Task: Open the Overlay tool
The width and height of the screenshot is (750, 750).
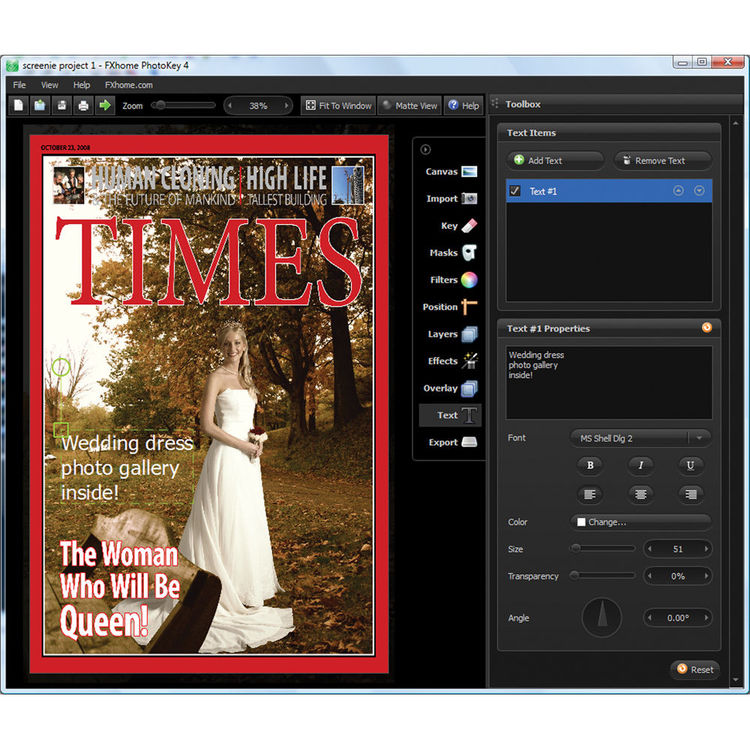Action: coord(450,388)
